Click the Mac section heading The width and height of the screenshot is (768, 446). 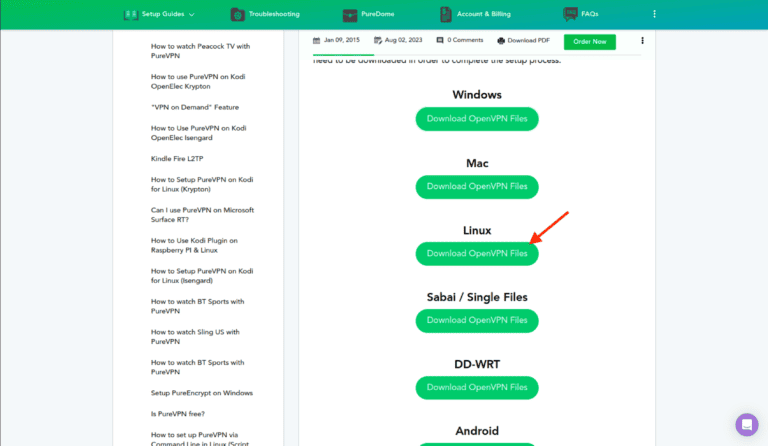pyautogui.click(x=477, y=164)
